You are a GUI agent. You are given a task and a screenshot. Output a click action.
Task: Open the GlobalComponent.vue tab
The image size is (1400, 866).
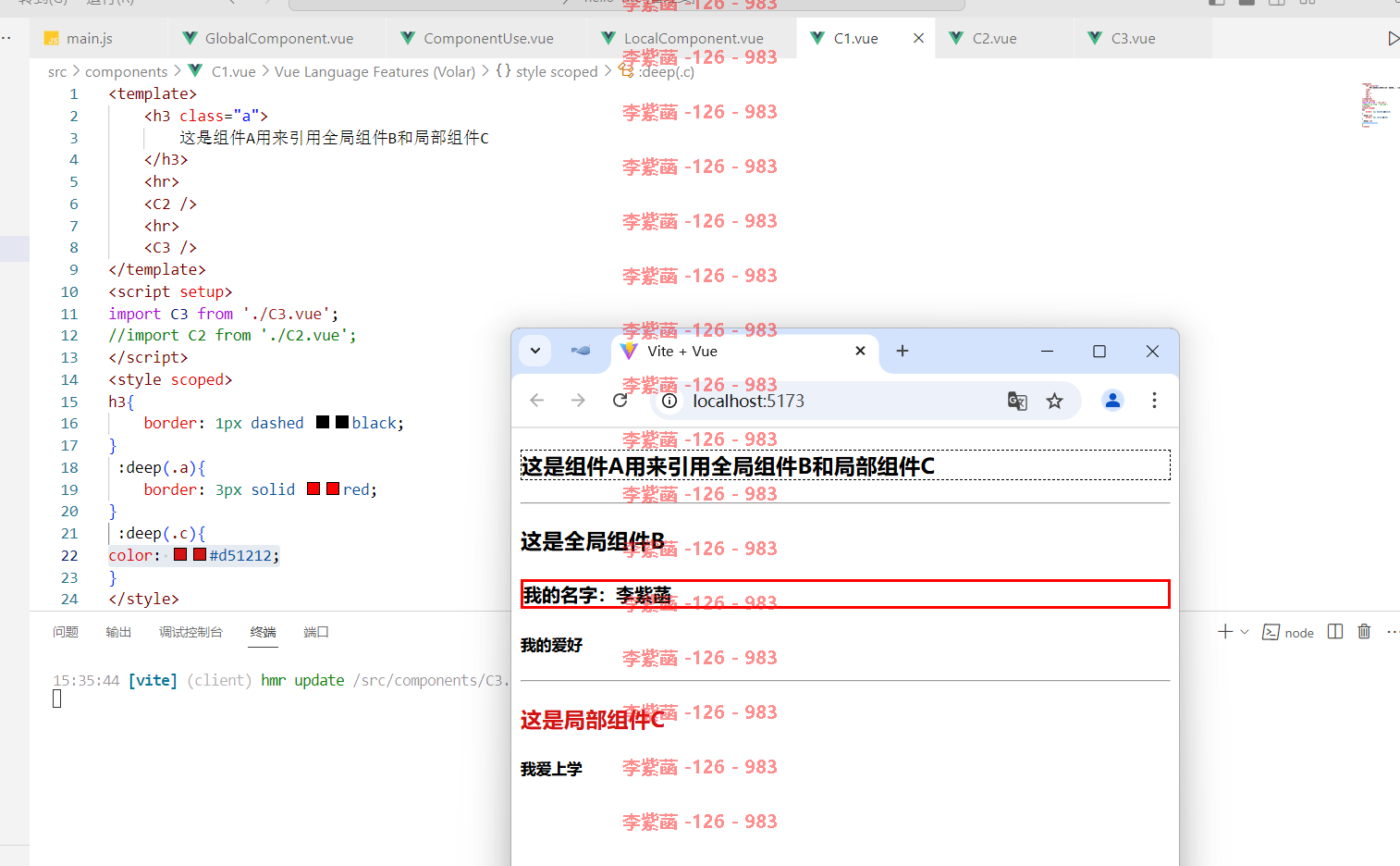click(x=279, y=38)
